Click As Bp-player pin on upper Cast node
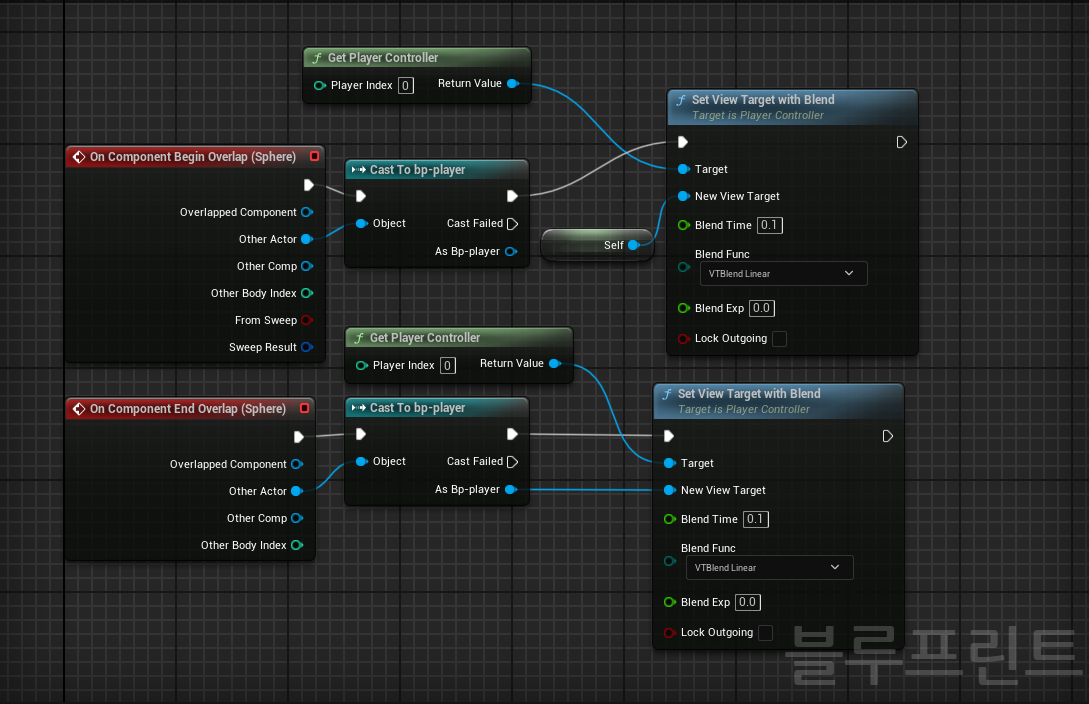Viewport: 1089px width, 704px height. pyautogui.click(x=511, y=251)
